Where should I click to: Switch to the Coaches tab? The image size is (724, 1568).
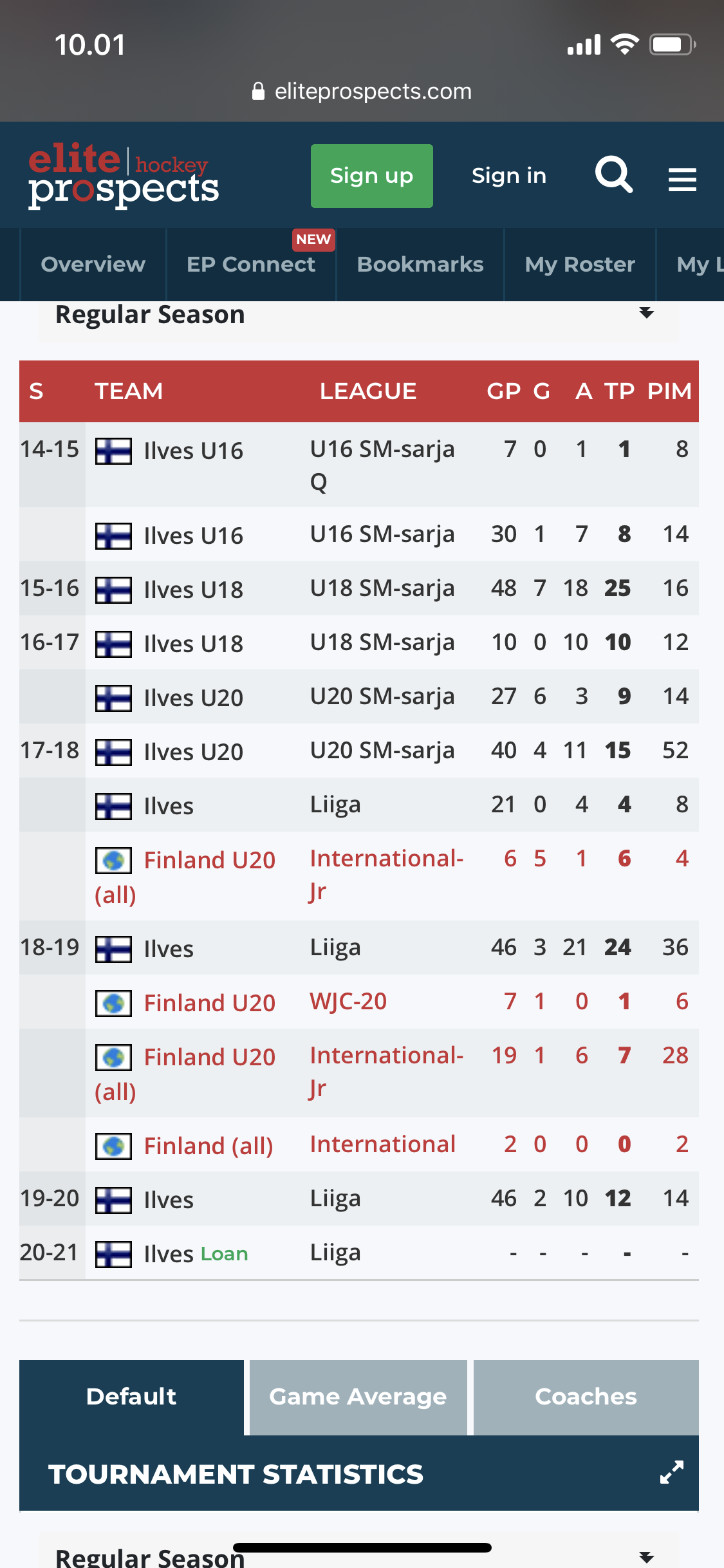tap(586, 1397)
